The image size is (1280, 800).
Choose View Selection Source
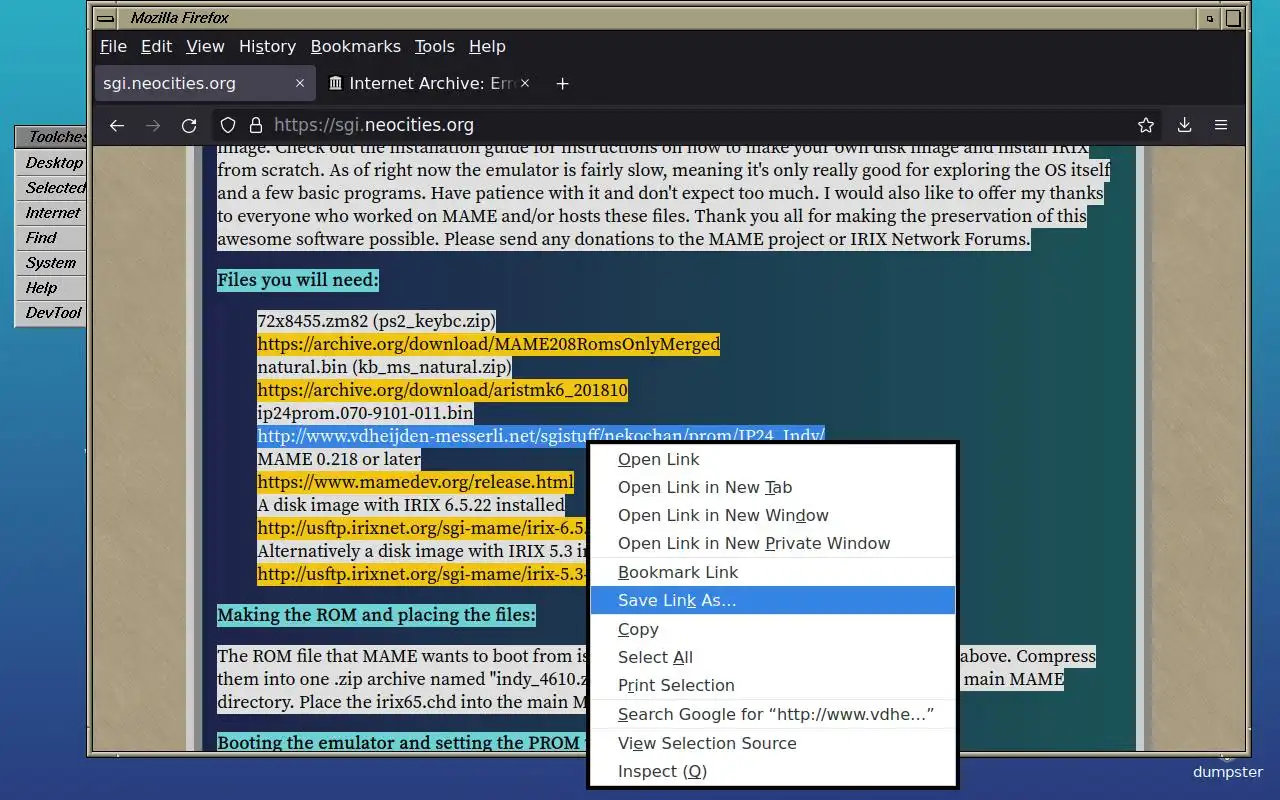[x=772, y=744]
